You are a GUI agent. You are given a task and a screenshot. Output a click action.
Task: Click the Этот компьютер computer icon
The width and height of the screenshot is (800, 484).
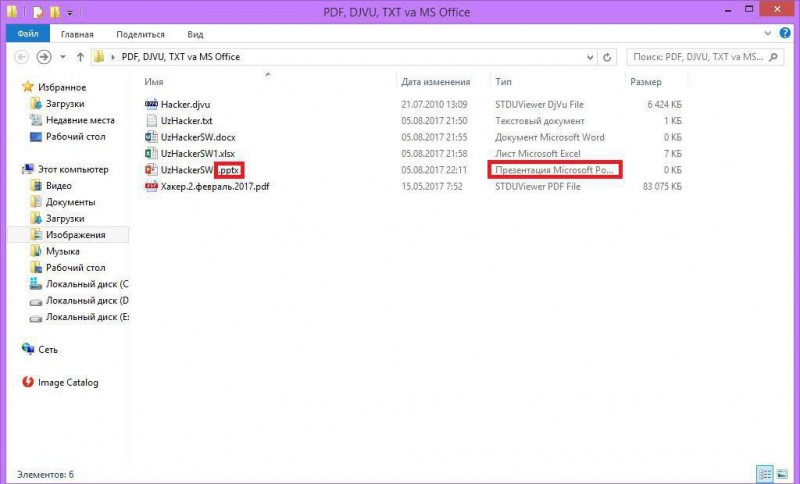coord(29,169)
